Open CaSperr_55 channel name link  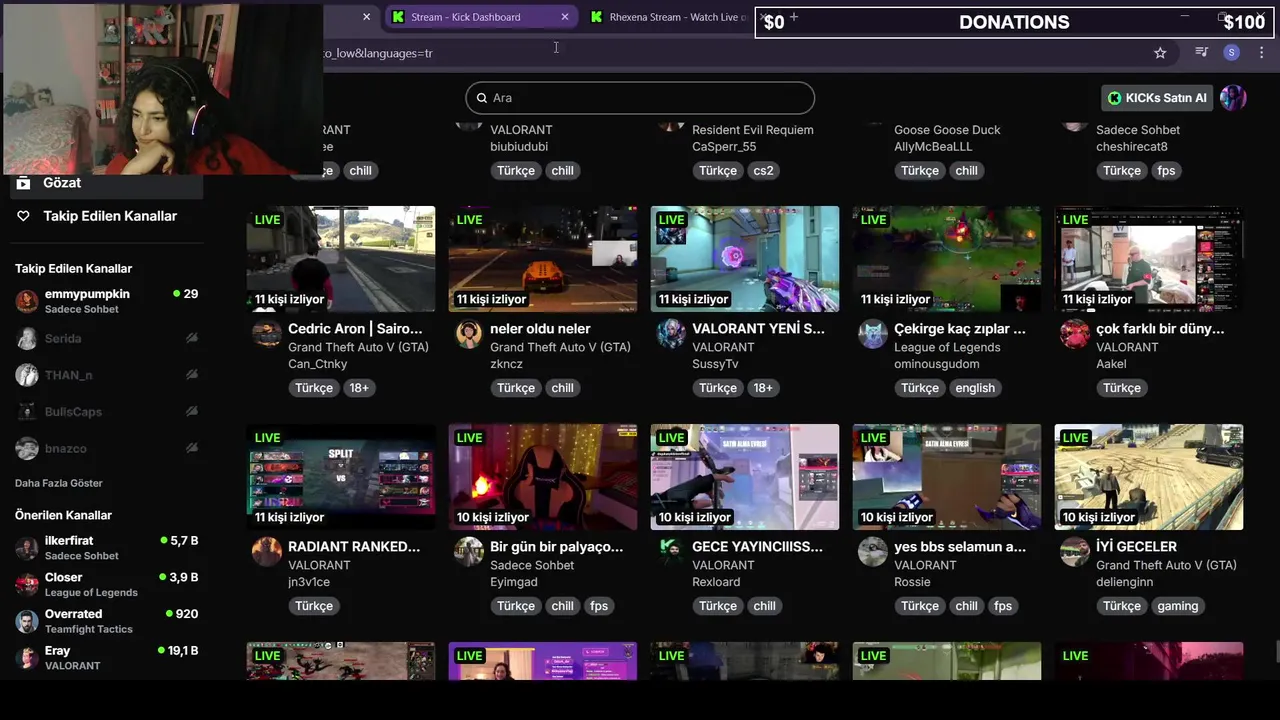tap(724, 147)
